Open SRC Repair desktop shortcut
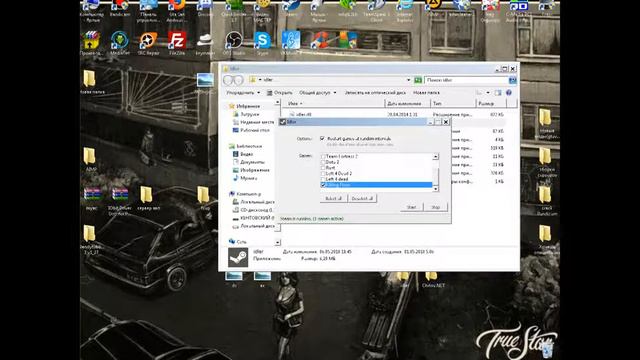The width and height of the screenshot is (640, 360). click(x=149, y=41)
